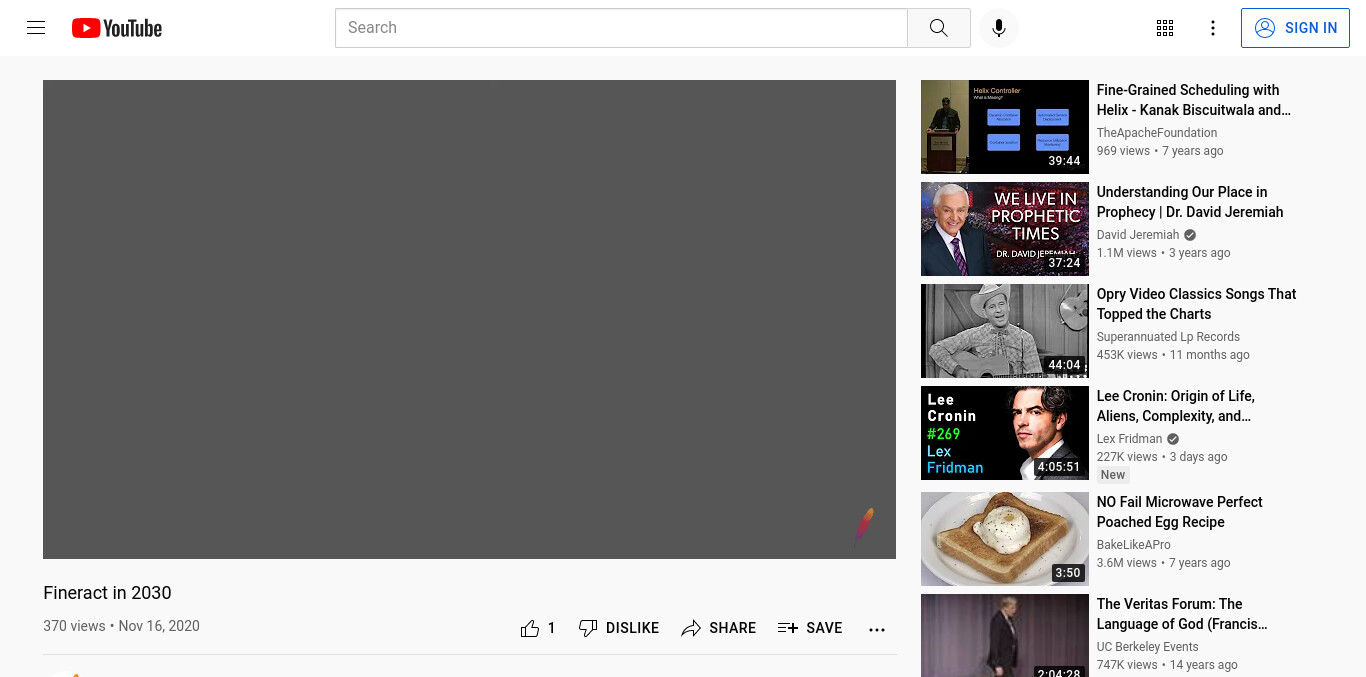Open 'Fine-Grained Scheduling with Helix' title
Viewport: 1366px width, 677px height.
tap(1194, 100)
